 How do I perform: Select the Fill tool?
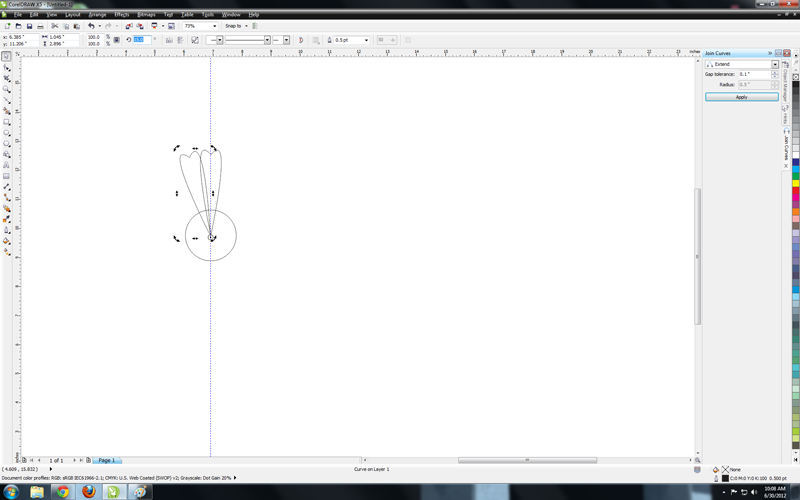click(7, 241)
